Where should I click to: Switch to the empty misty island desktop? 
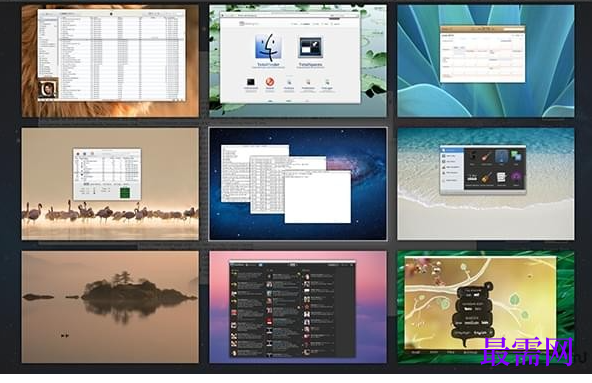click(x=110, y=307)
